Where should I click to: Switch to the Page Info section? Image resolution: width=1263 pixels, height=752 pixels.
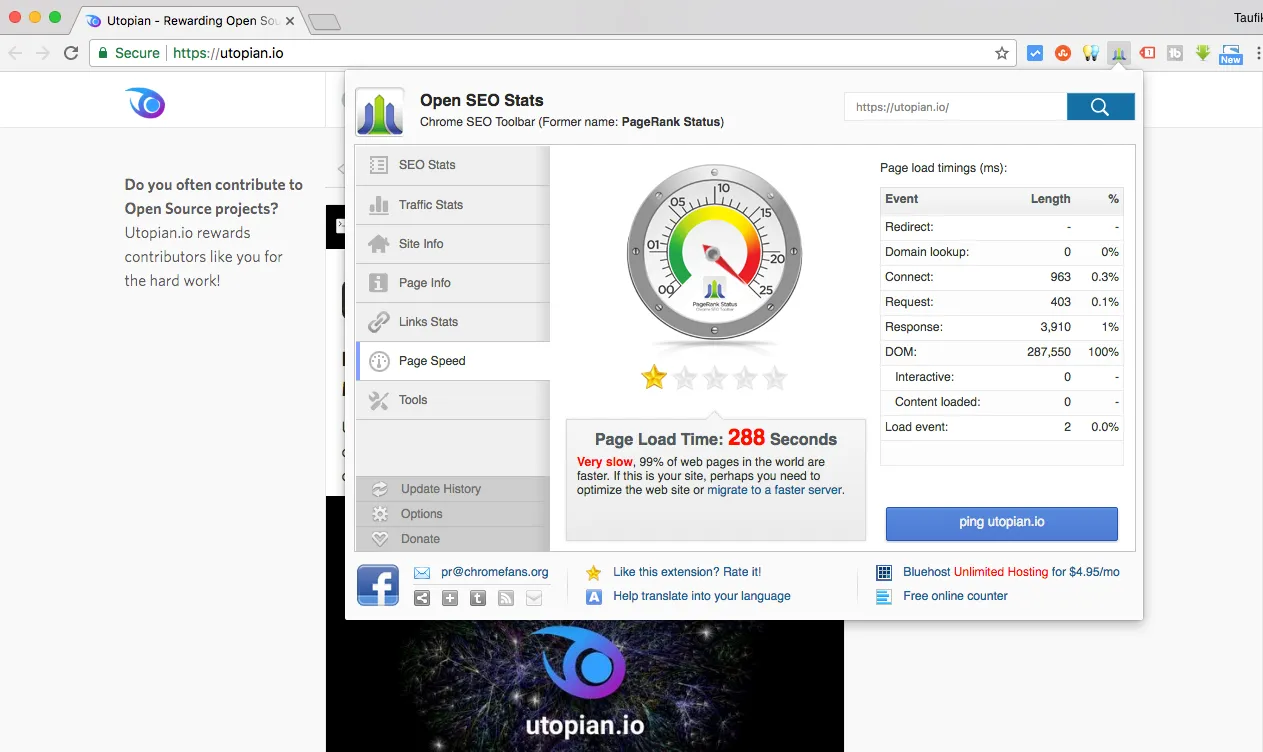(x=453, y=282)
